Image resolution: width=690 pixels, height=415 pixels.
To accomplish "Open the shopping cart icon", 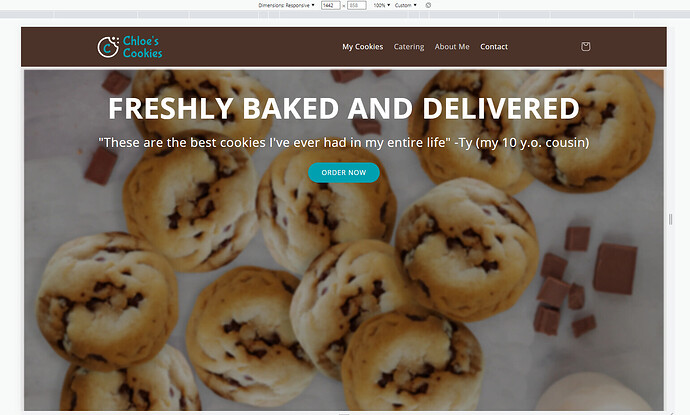I will pyautogui.click(x=585, y=47).
